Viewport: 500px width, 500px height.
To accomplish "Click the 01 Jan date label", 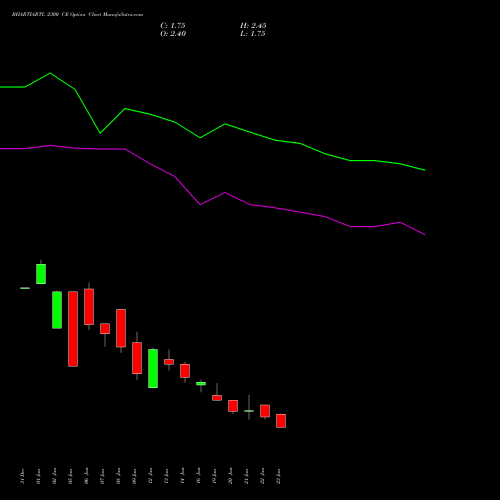I will (x=38, y=476).
